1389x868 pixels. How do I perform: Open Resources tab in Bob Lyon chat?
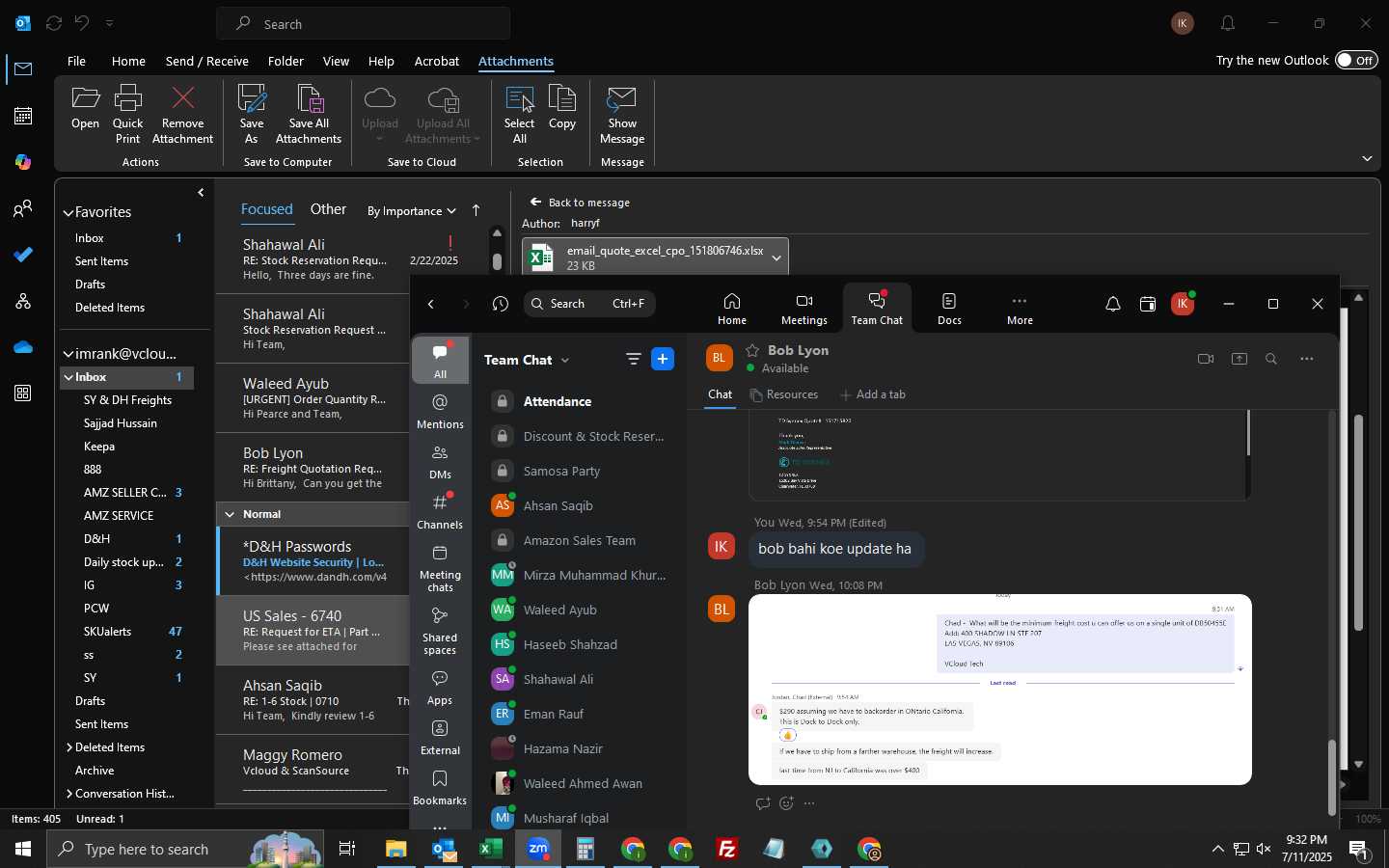click(x=784, y=394)
